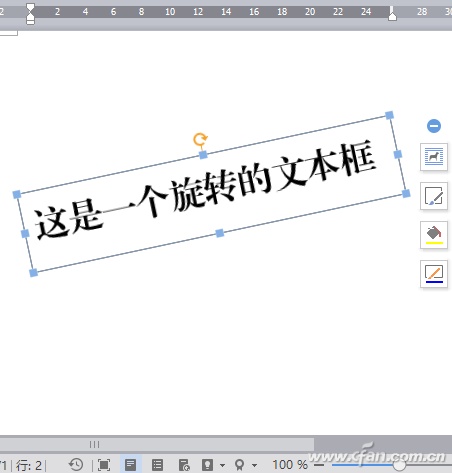Image resolution: width=452 pixels, height=473 pixels.
Task: Click the left-middle resize handle of the text box
Action: (25, 234)
